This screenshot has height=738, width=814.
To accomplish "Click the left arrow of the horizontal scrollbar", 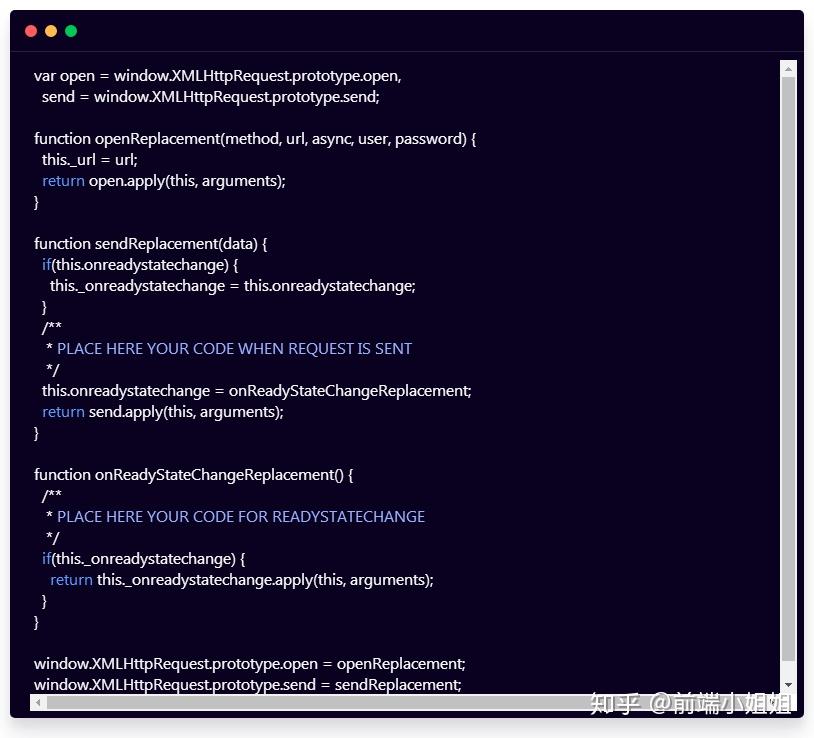I will point(37,702).
